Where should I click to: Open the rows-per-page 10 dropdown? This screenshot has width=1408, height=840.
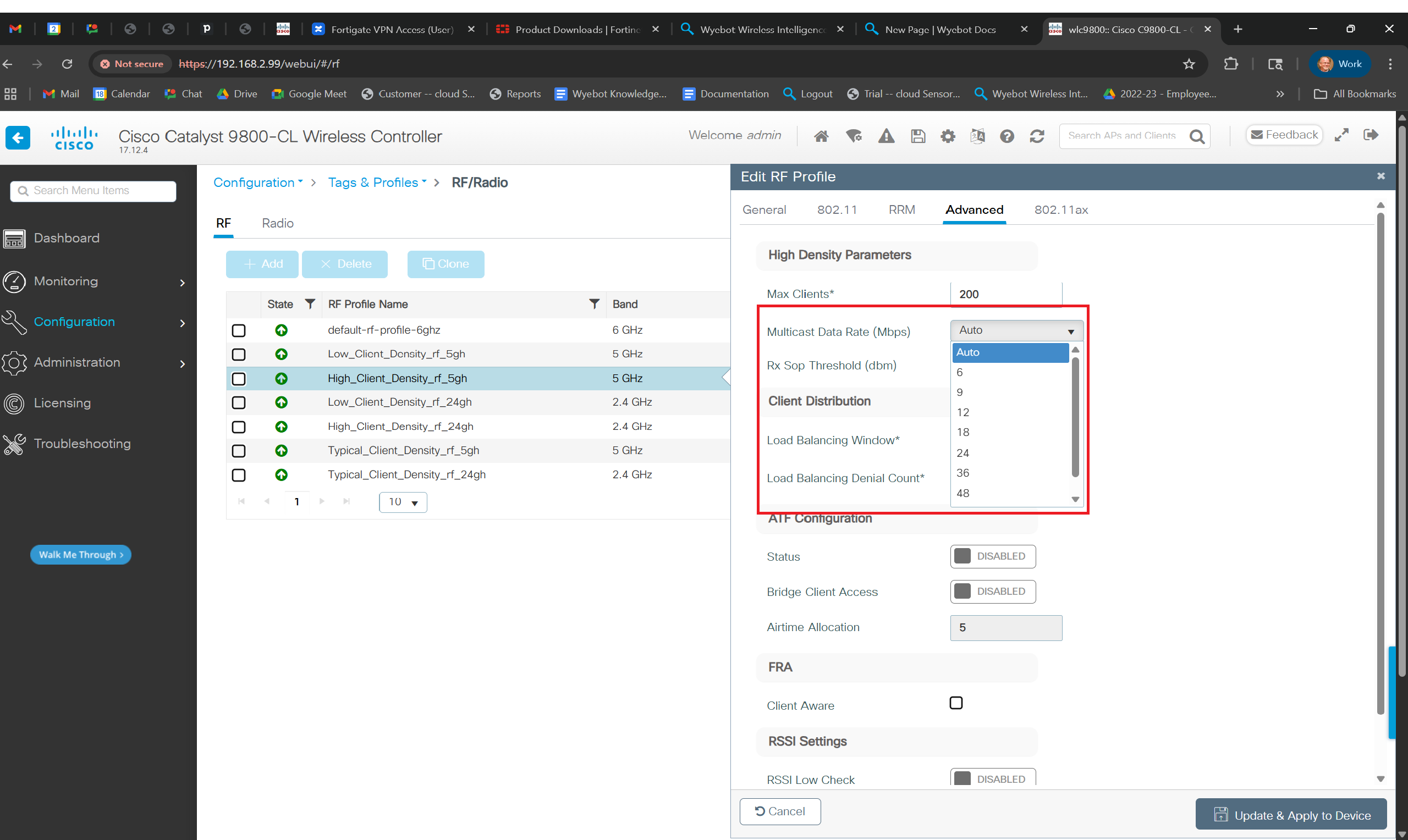tap(403, 502)
